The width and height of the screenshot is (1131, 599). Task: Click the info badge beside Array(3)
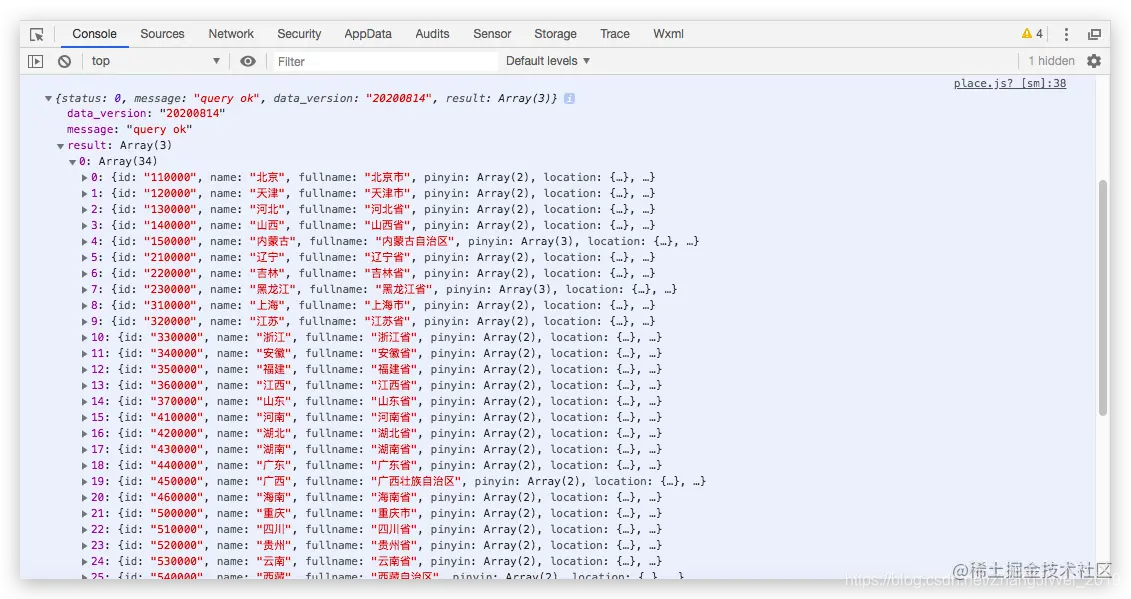tap(569, 98)
